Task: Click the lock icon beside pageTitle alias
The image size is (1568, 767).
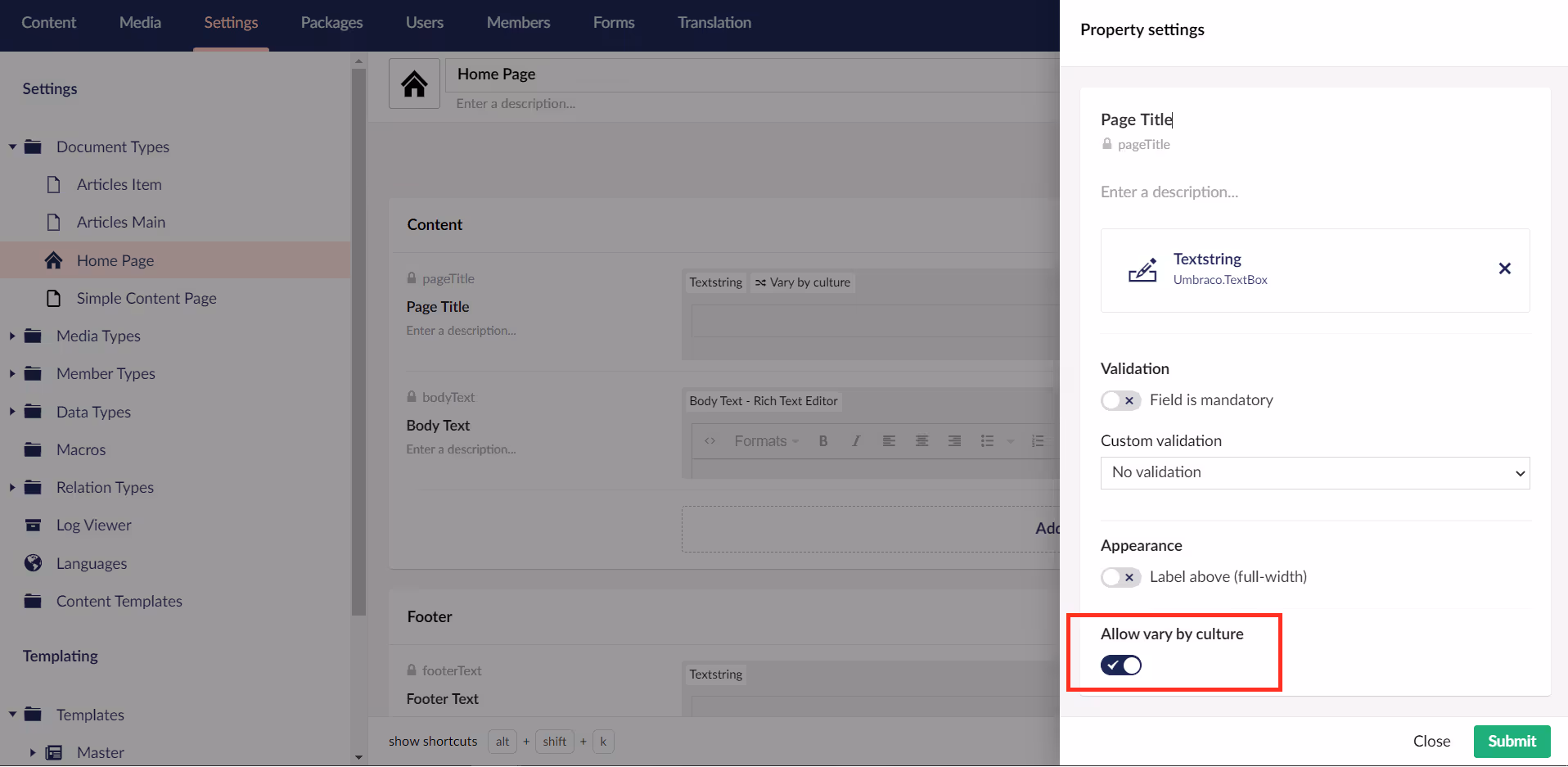Action: click(x=1106, y=144)
